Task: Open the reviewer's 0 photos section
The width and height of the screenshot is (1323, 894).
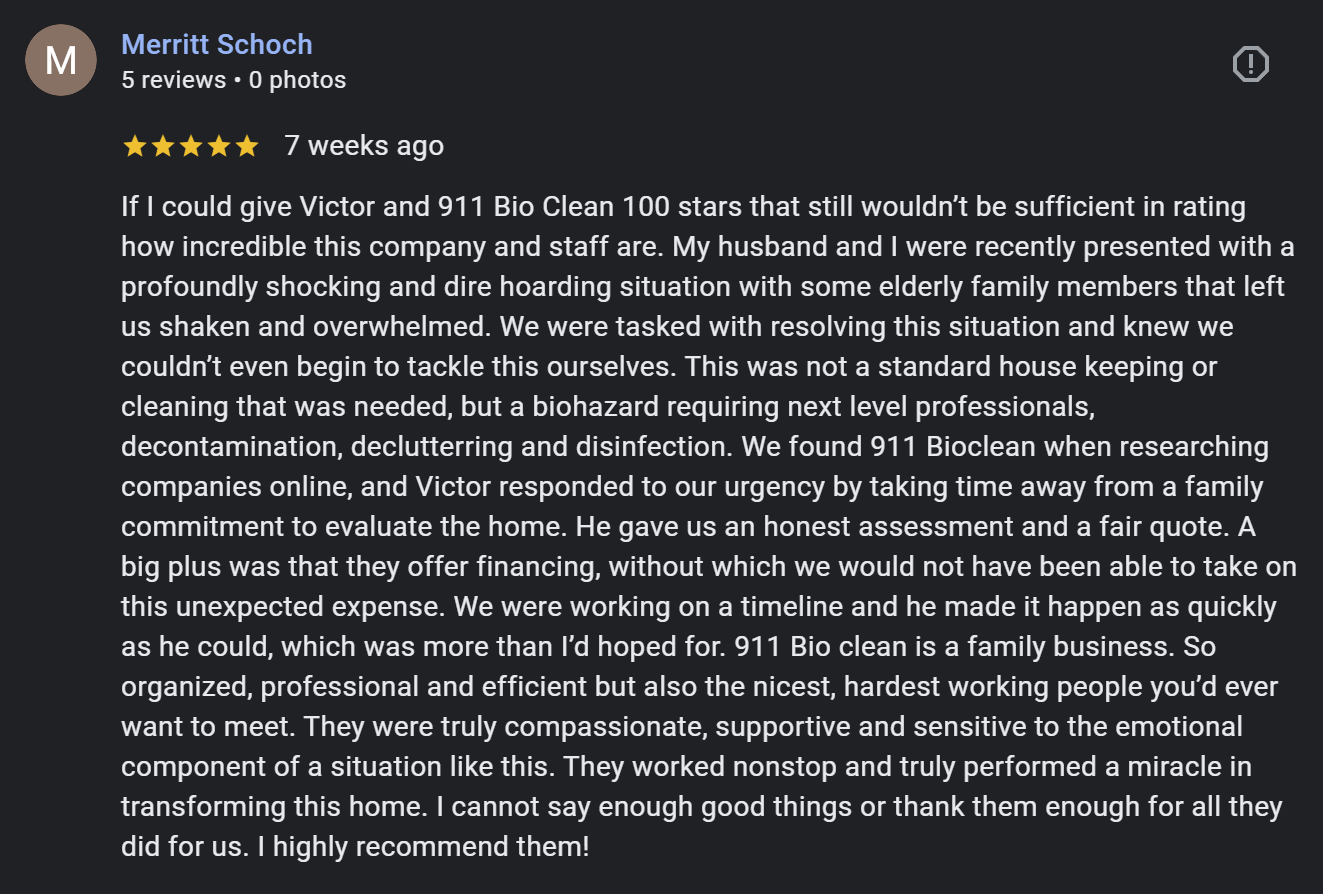Action: [296, 80]
